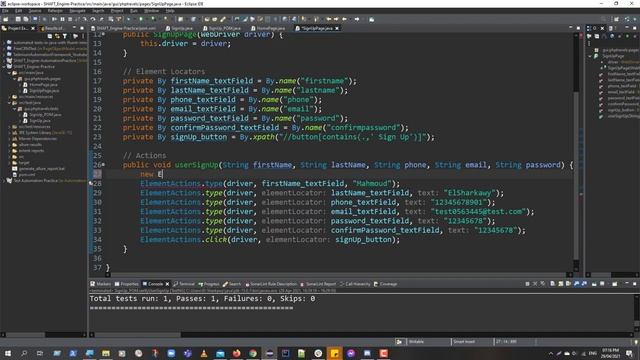Switch to the Markers tab

(100, 284)
